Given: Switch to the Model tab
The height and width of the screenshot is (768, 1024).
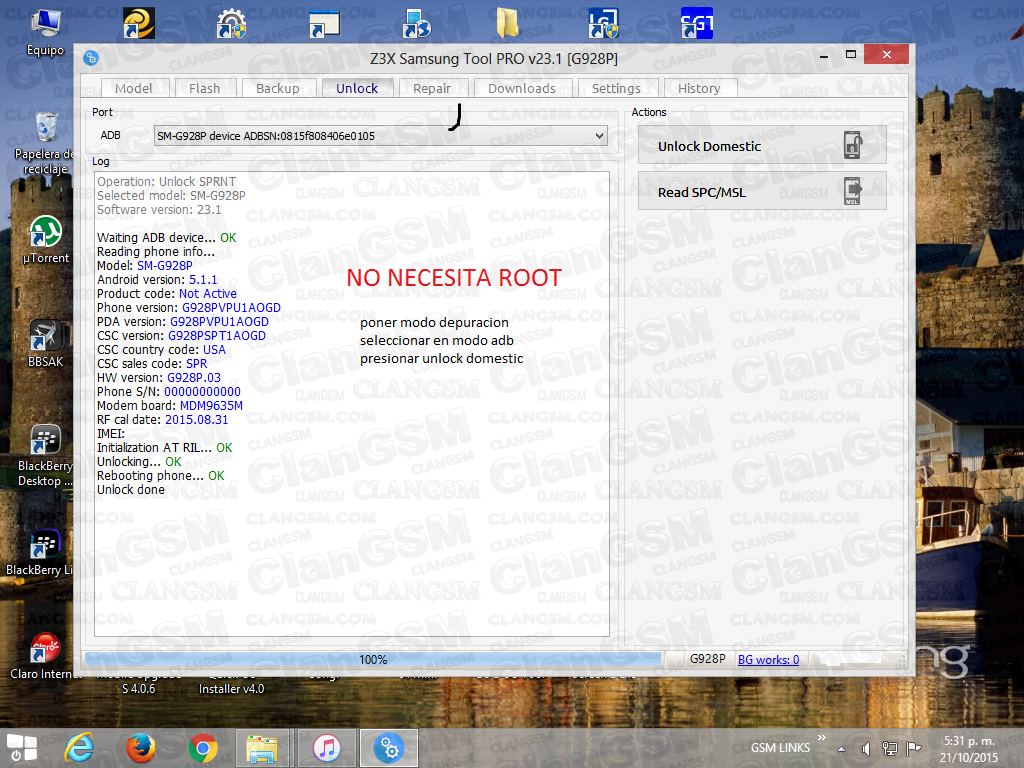Looking at the screenshot, I should click(134, 88).
